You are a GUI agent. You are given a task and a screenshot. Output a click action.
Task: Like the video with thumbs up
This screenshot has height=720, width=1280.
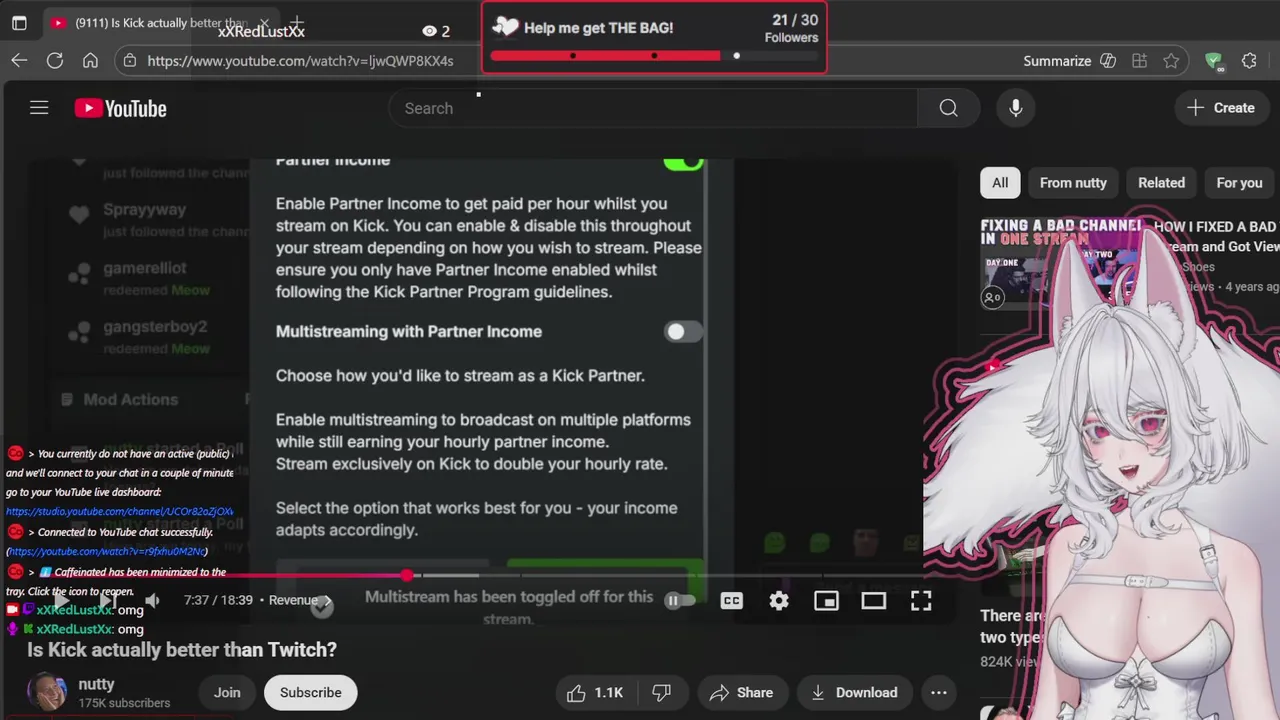[x=594, y=692]
